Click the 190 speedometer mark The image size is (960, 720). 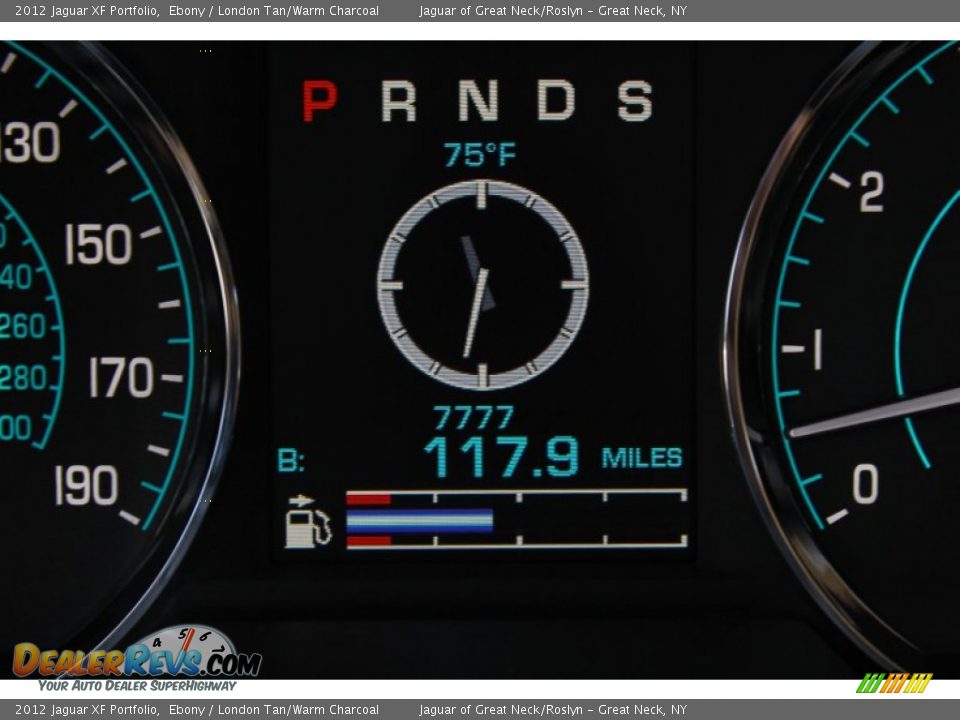(86, 486)
